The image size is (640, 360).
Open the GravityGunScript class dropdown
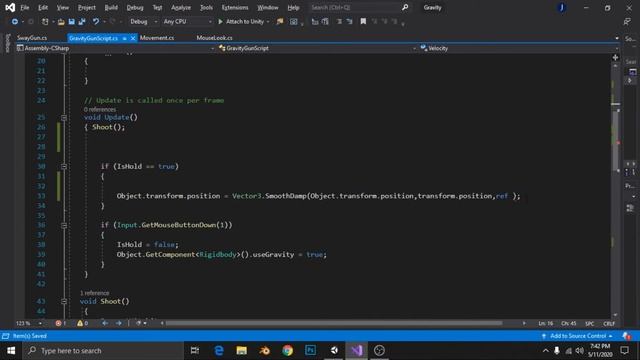click(x=318, y=48)
